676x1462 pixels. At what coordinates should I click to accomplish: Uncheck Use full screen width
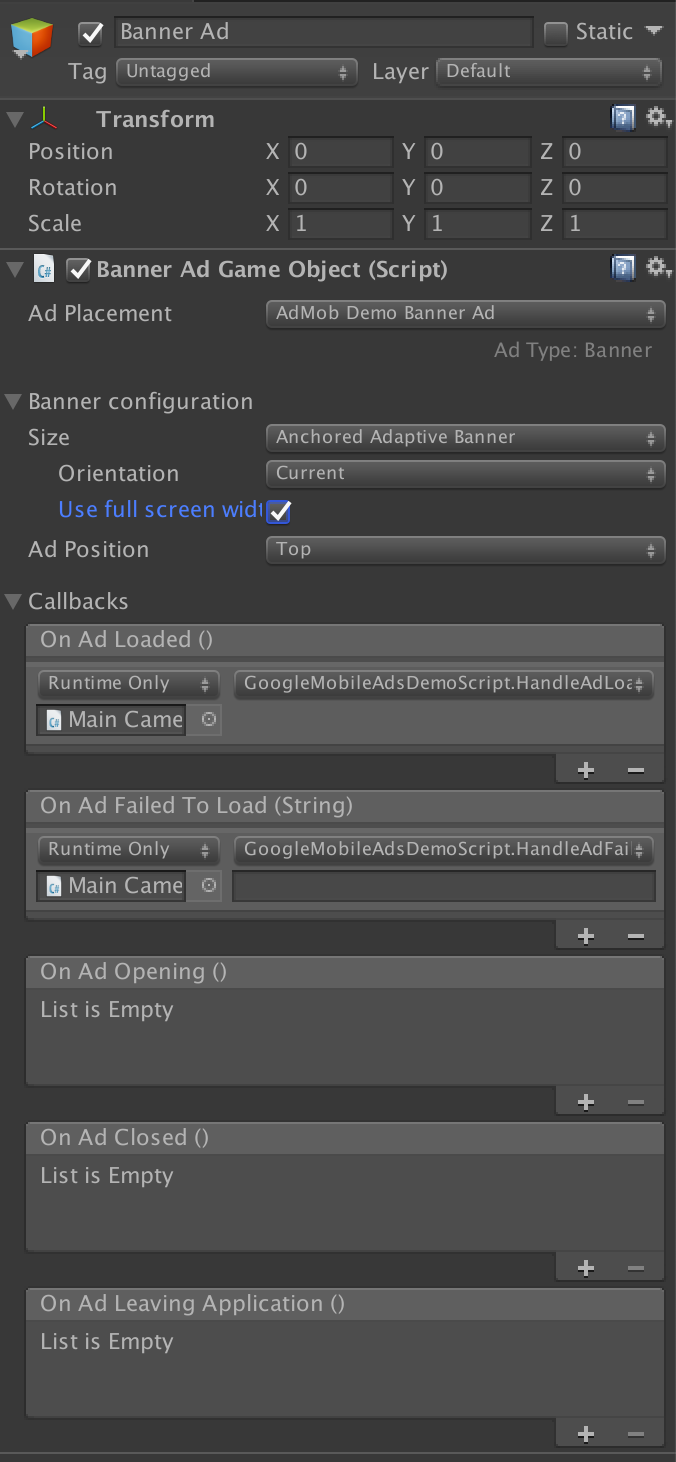click(279, 511)
